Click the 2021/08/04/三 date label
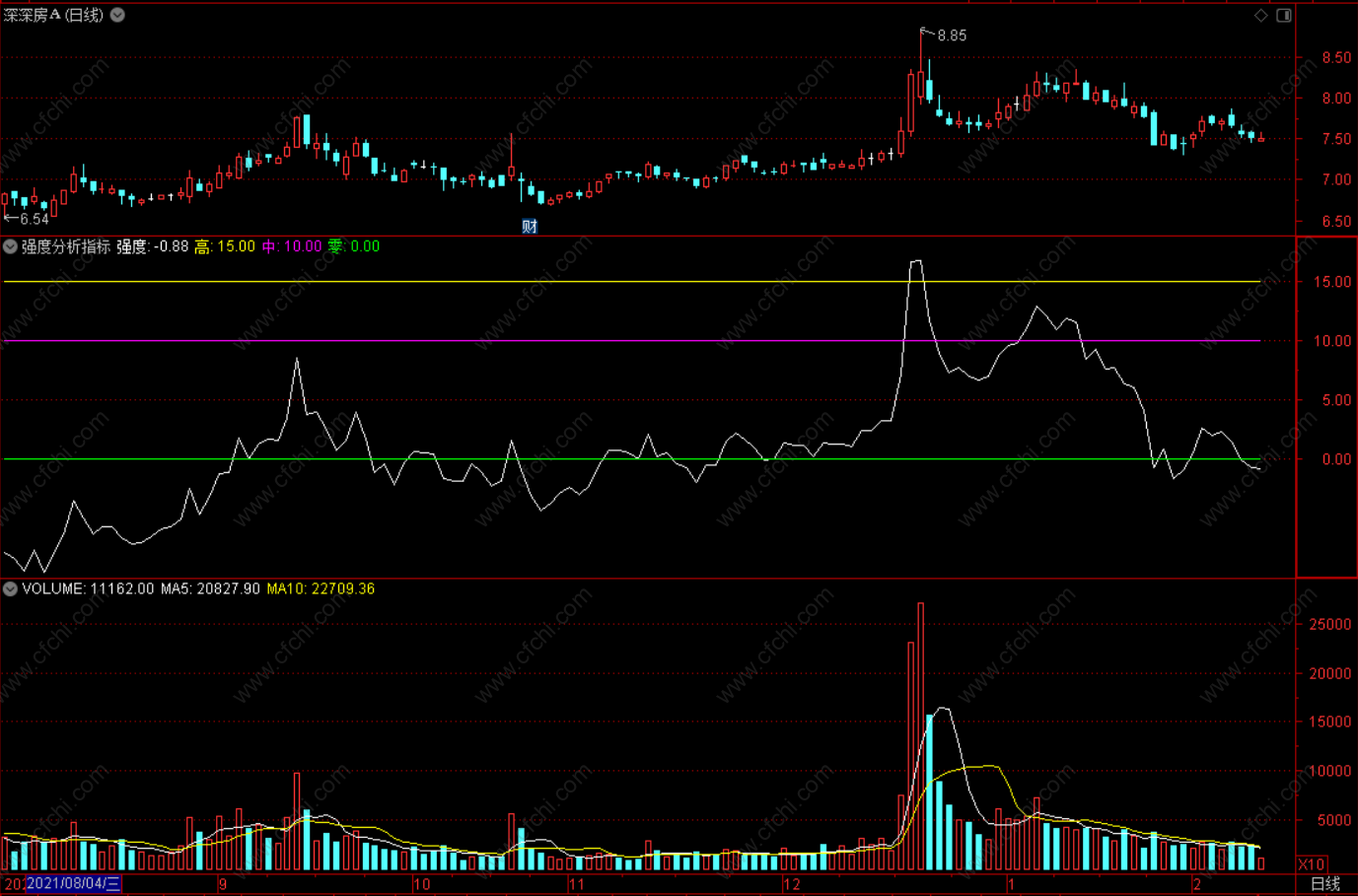 click(x=73, y=884)
